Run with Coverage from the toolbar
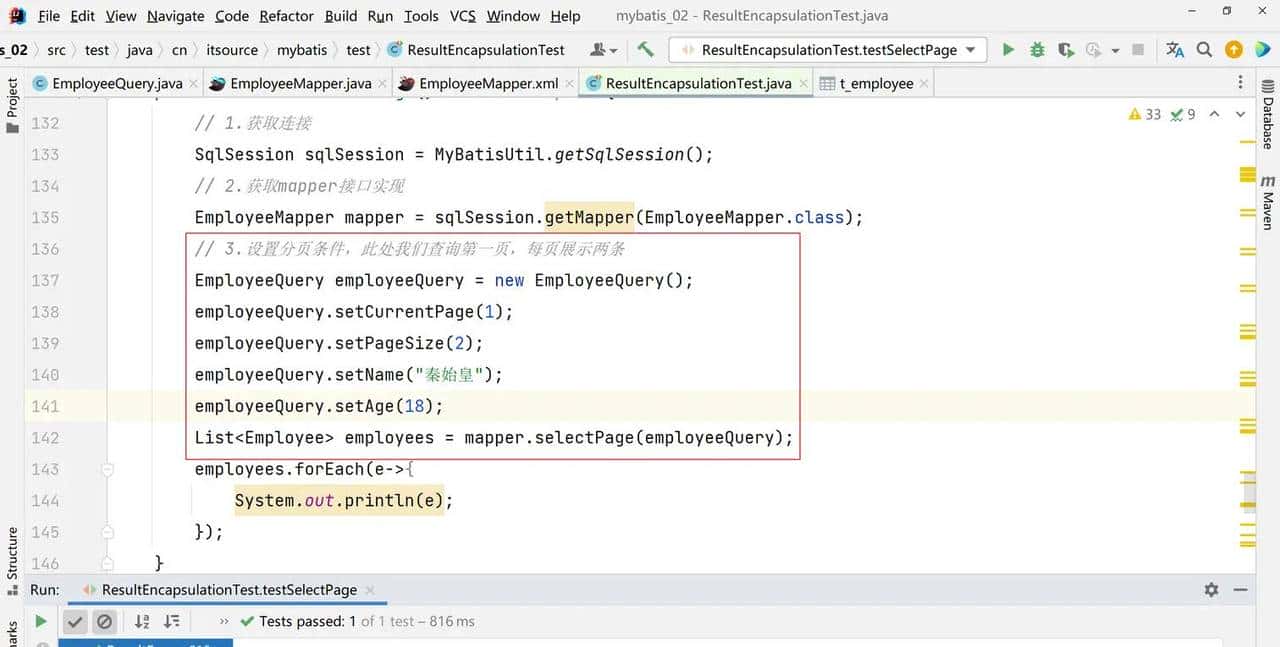Image resolution: width=1280 pixels, height=647 pixels. coord(1066,50)
